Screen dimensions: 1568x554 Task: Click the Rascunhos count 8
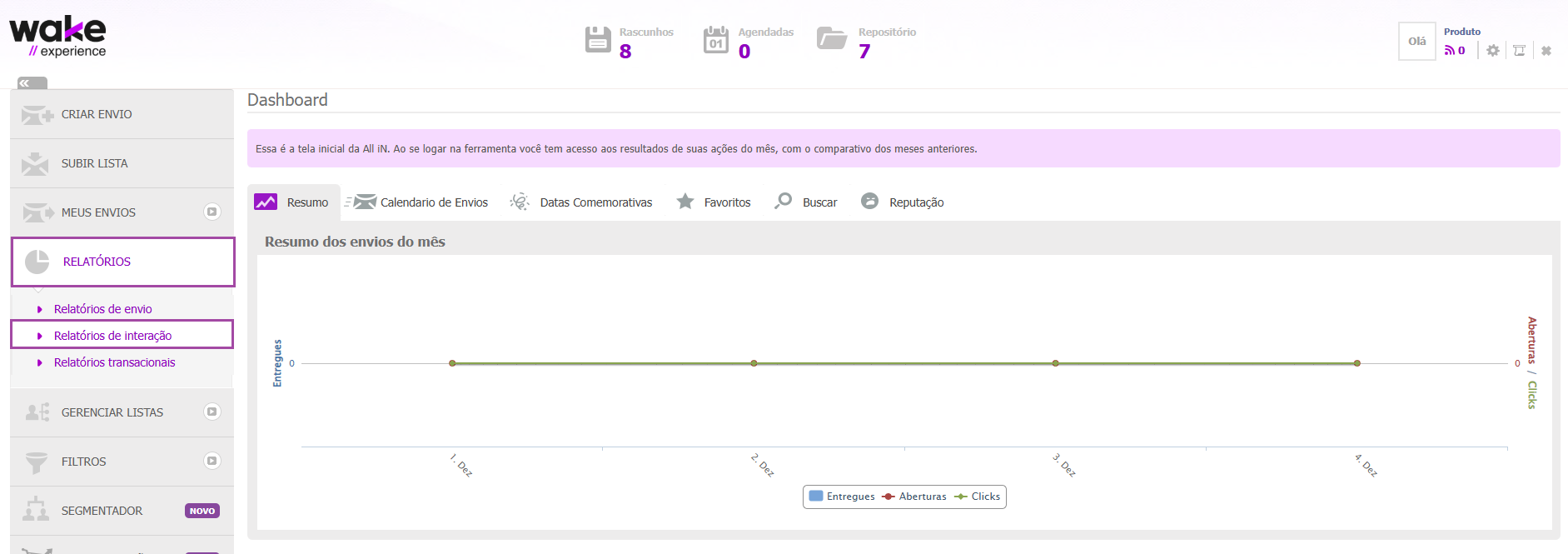[x=625, y=52]
